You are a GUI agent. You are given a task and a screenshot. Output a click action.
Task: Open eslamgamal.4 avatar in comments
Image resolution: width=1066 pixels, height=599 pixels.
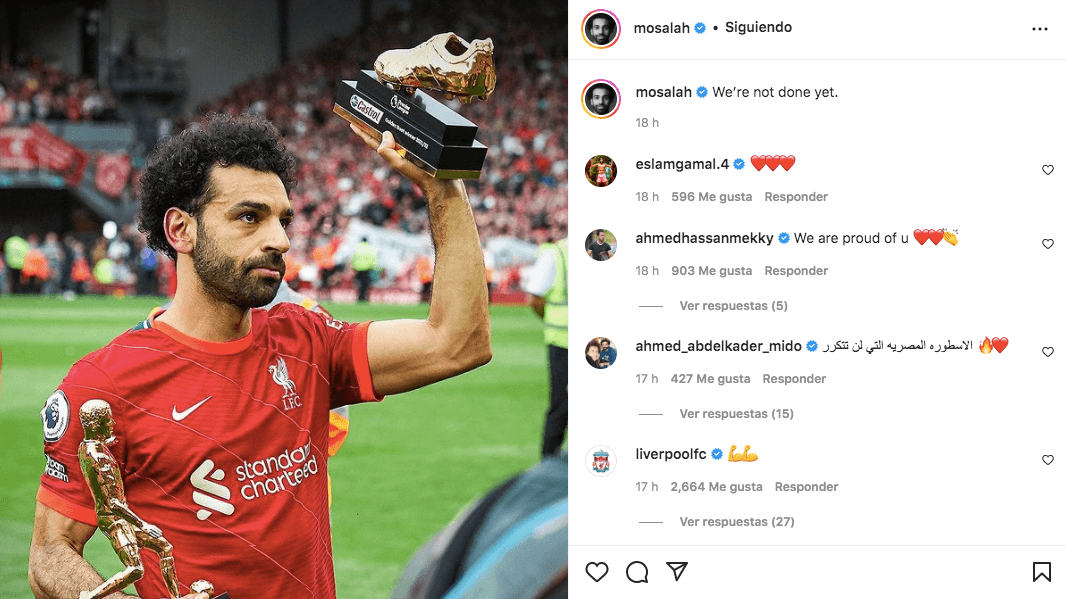tap(601, 170)
